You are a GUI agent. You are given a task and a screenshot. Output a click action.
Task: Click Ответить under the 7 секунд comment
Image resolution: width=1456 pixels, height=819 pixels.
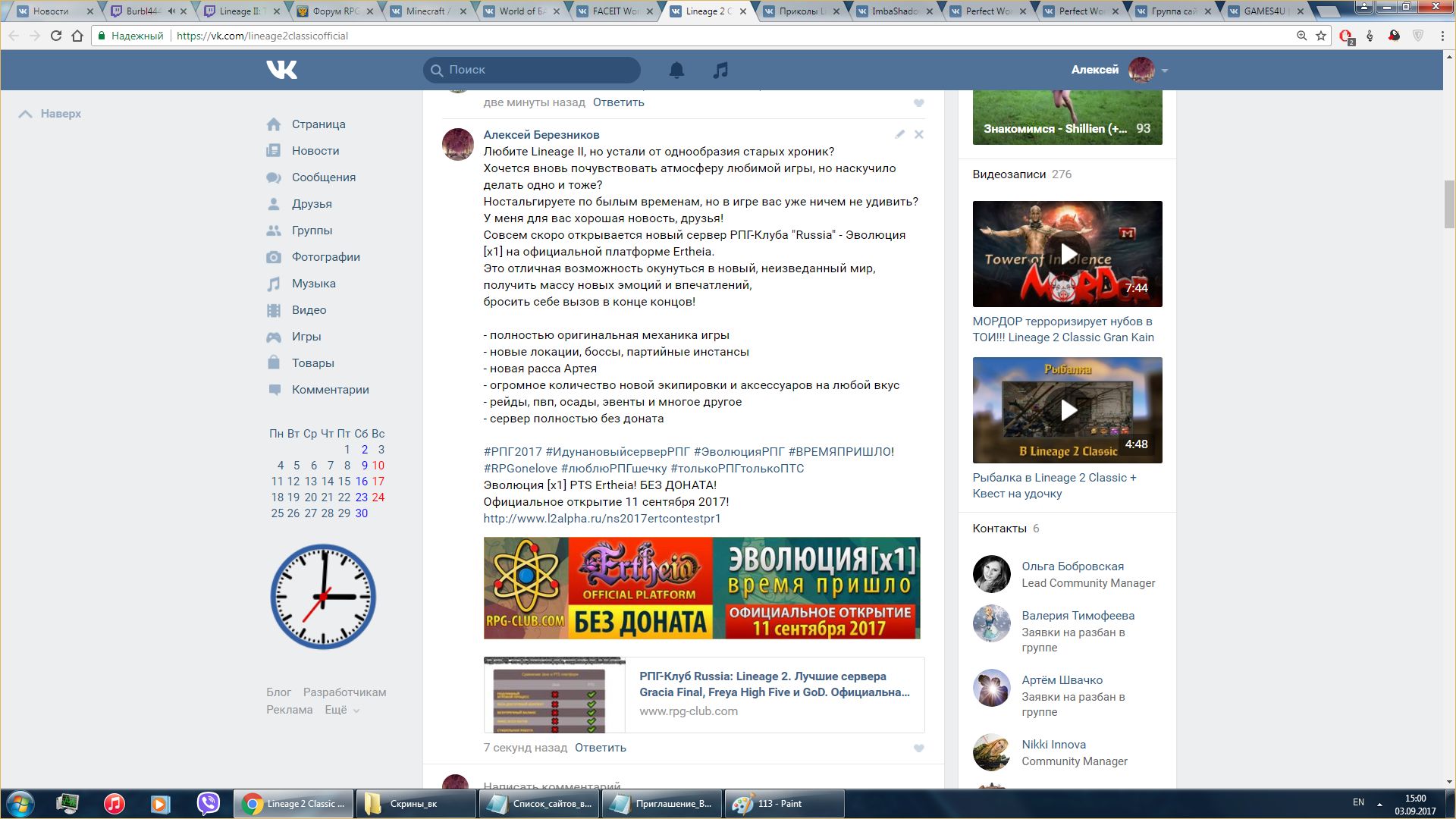click(601, 748)
